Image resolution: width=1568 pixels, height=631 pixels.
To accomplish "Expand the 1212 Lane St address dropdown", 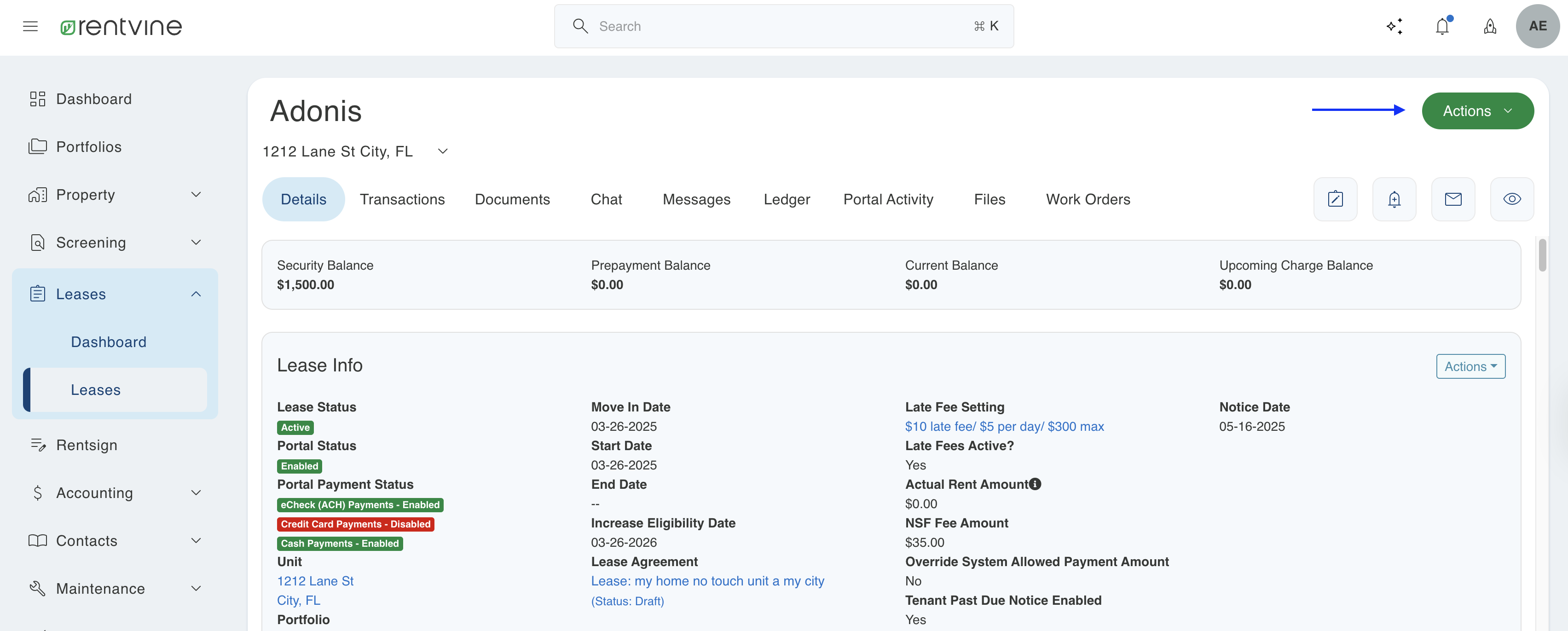I will point(443,151).
